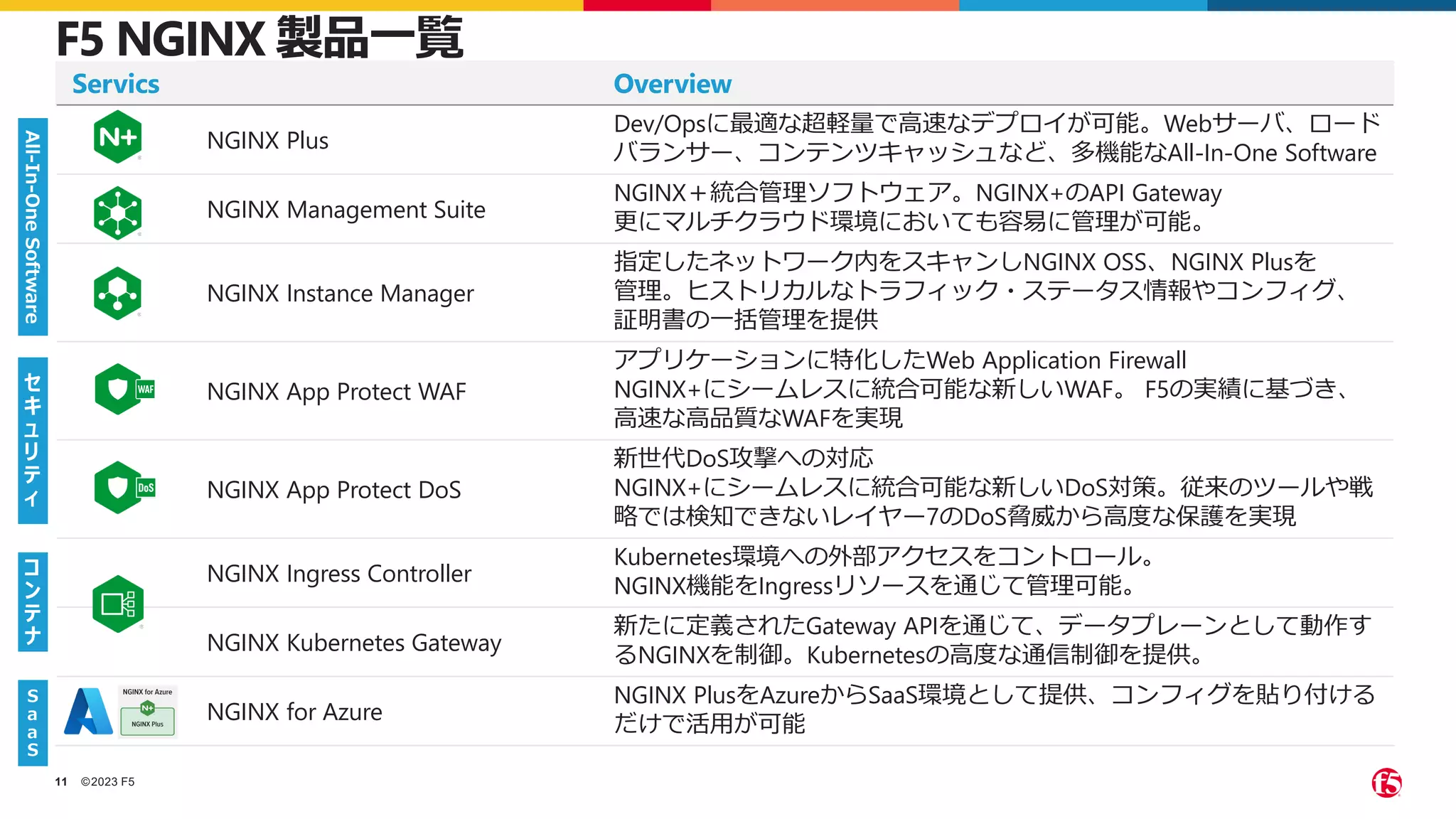Click the App Protect WAF shield icon
The width and height of the screenshot is (1456, 819).
[x=124, y=390]
